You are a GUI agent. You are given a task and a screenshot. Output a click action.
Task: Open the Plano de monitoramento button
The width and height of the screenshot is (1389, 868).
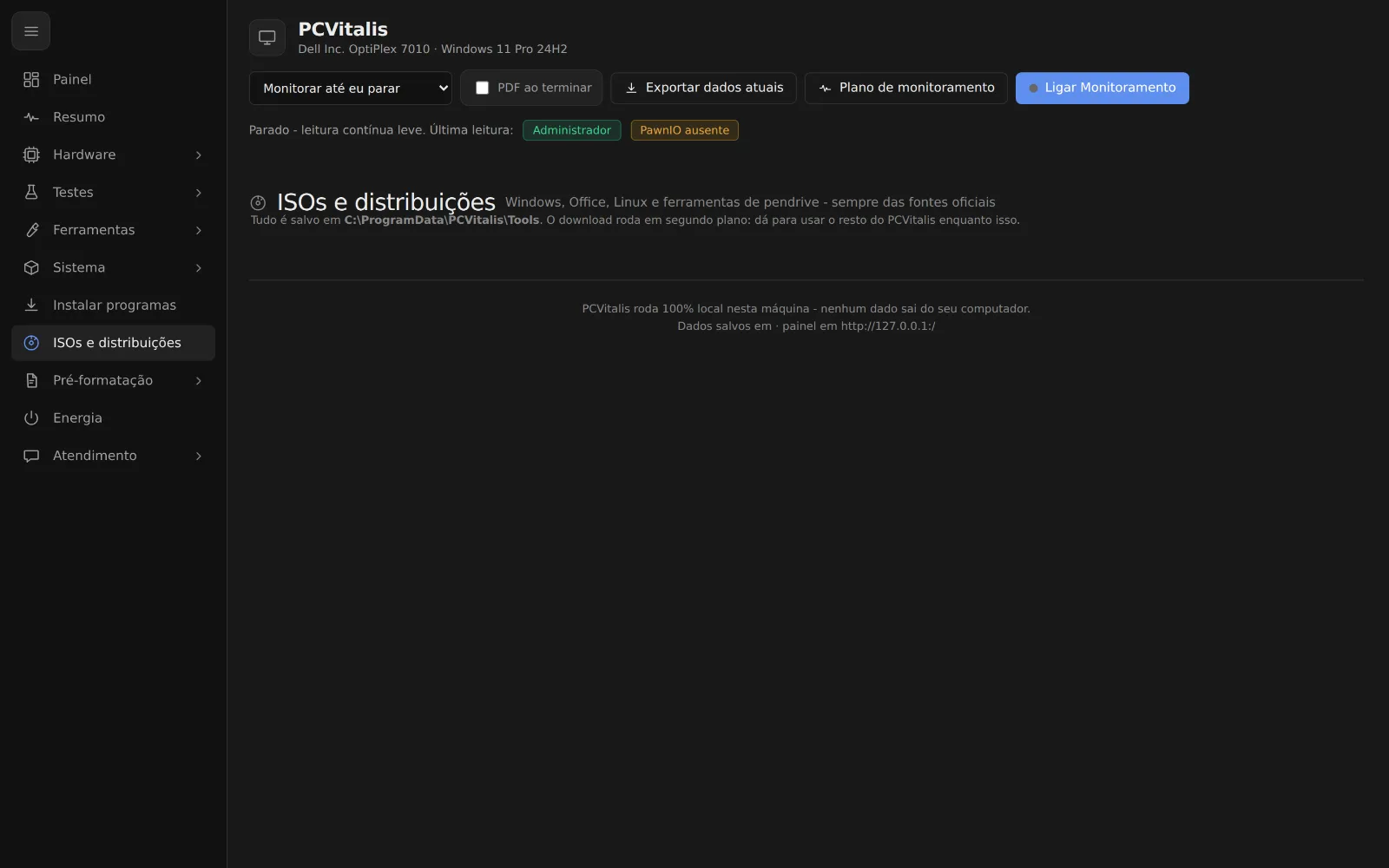(905, 88)
